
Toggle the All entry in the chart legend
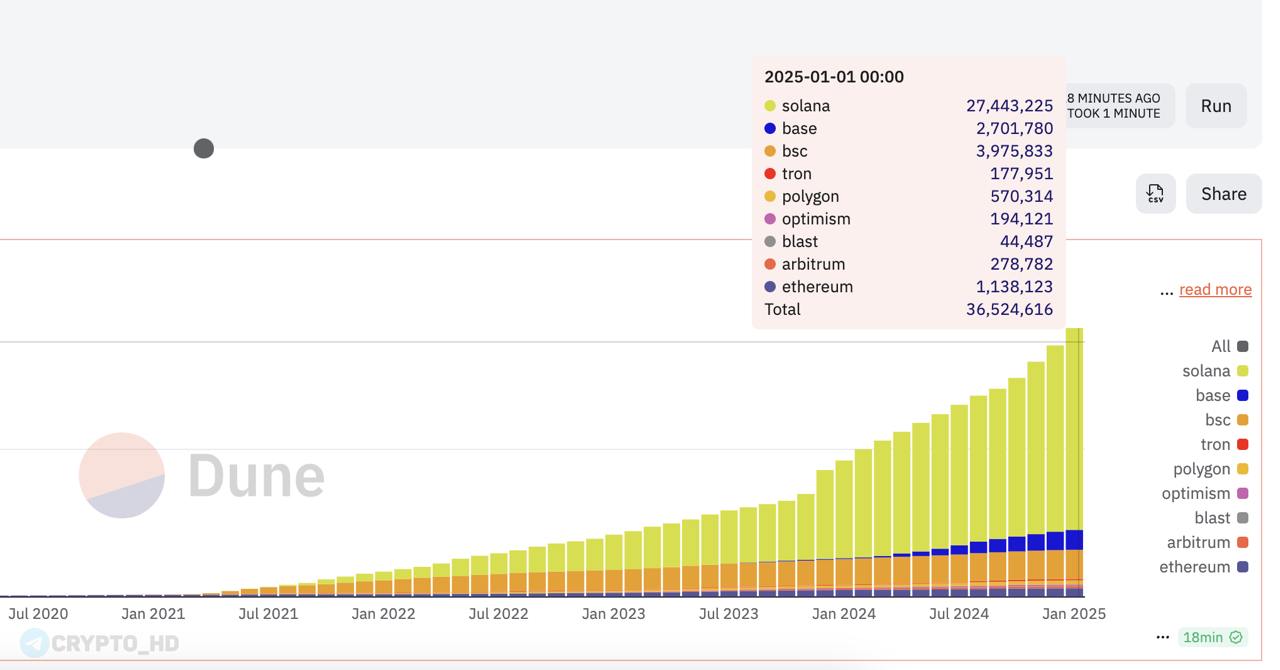click(x=1229, y=346)
